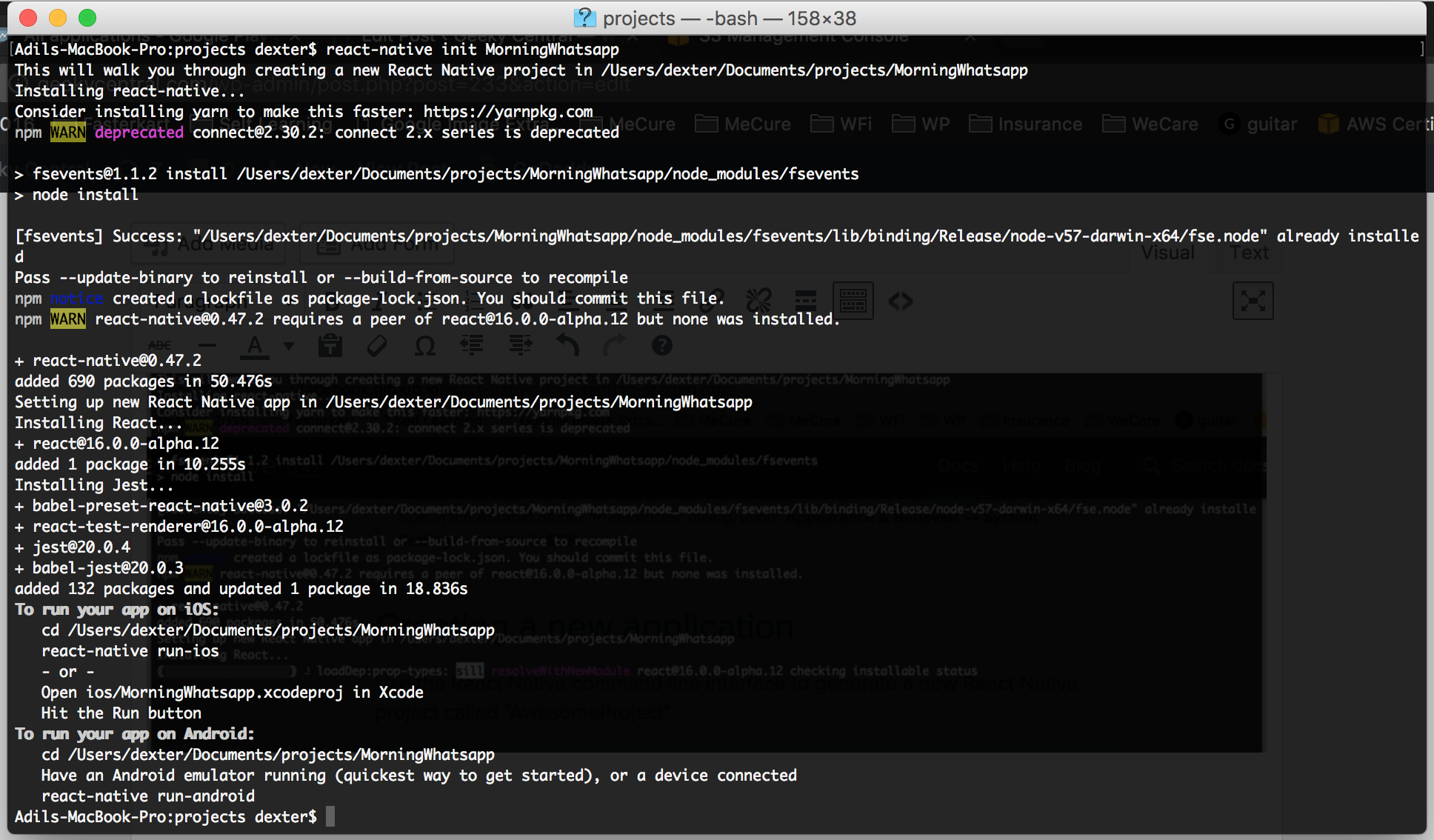Expand the text color dropdown arrow
Viewport: 1434px width, 840px height.
click(289, 345)
